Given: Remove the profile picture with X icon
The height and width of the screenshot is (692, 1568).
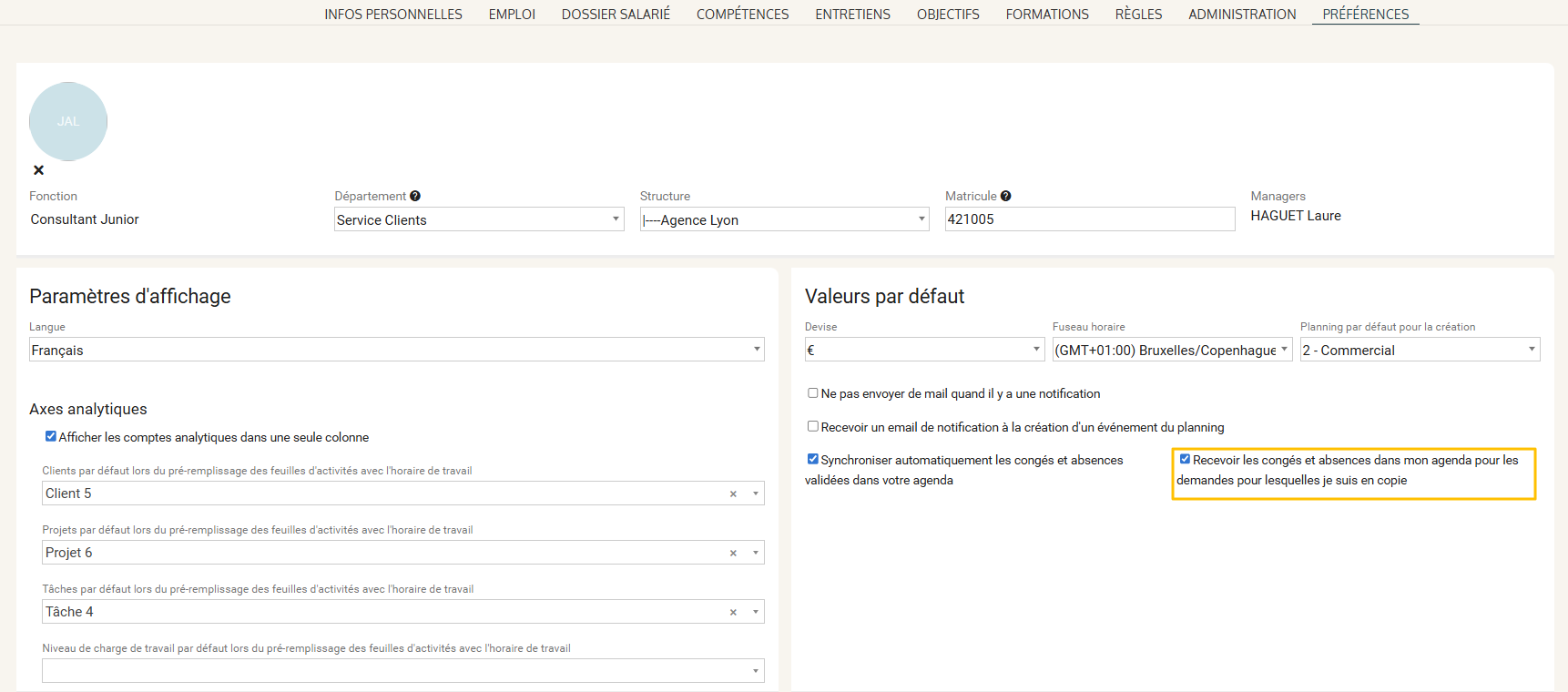Looking at the screenshot, I should tap(38, 170).
